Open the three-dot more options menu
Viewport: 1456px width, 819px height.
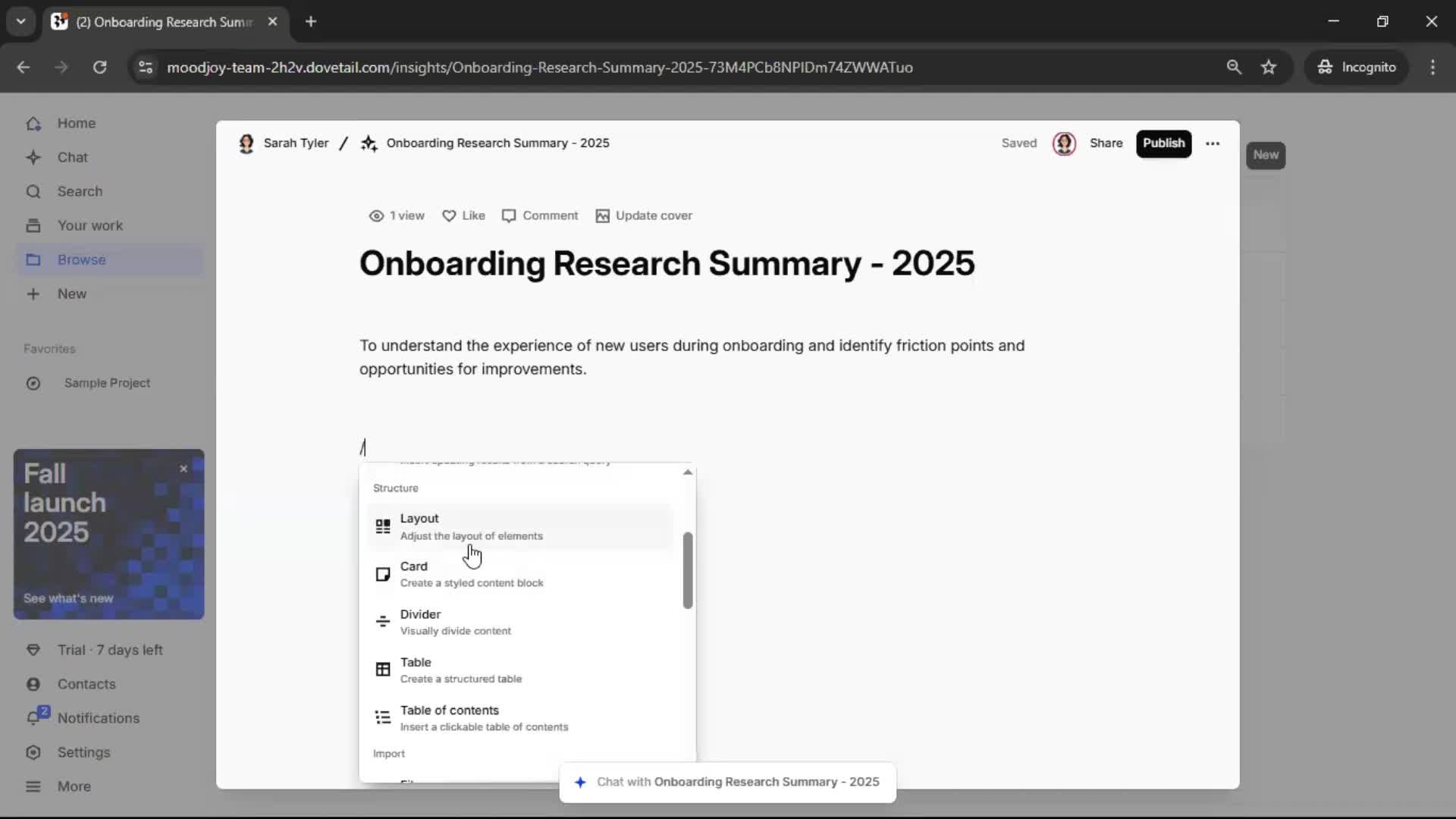click(x=1213, y=143)
